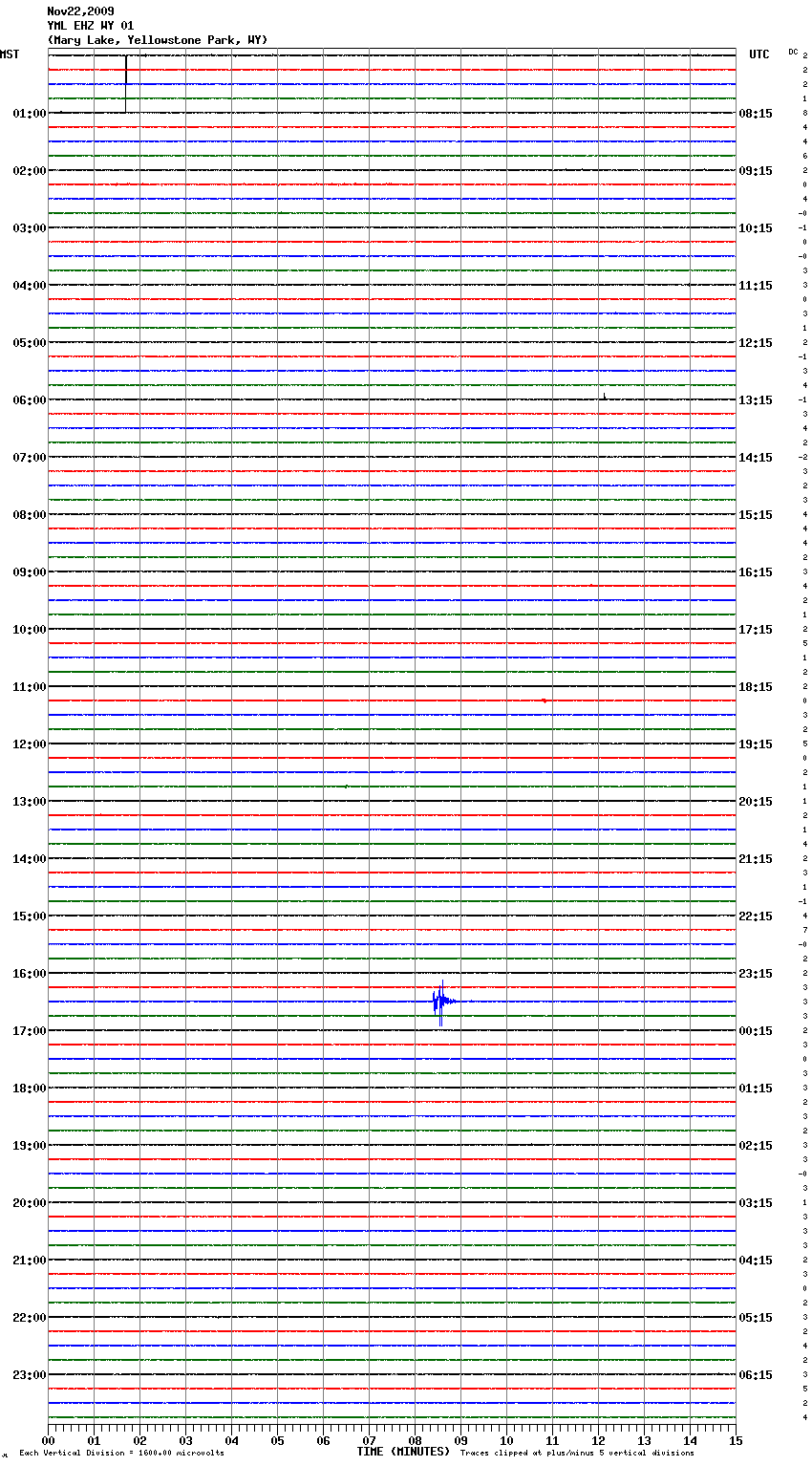Select the 23:00 MST time label
The width and height of the screenshot is (812, 1466).
coord(30,1375)
